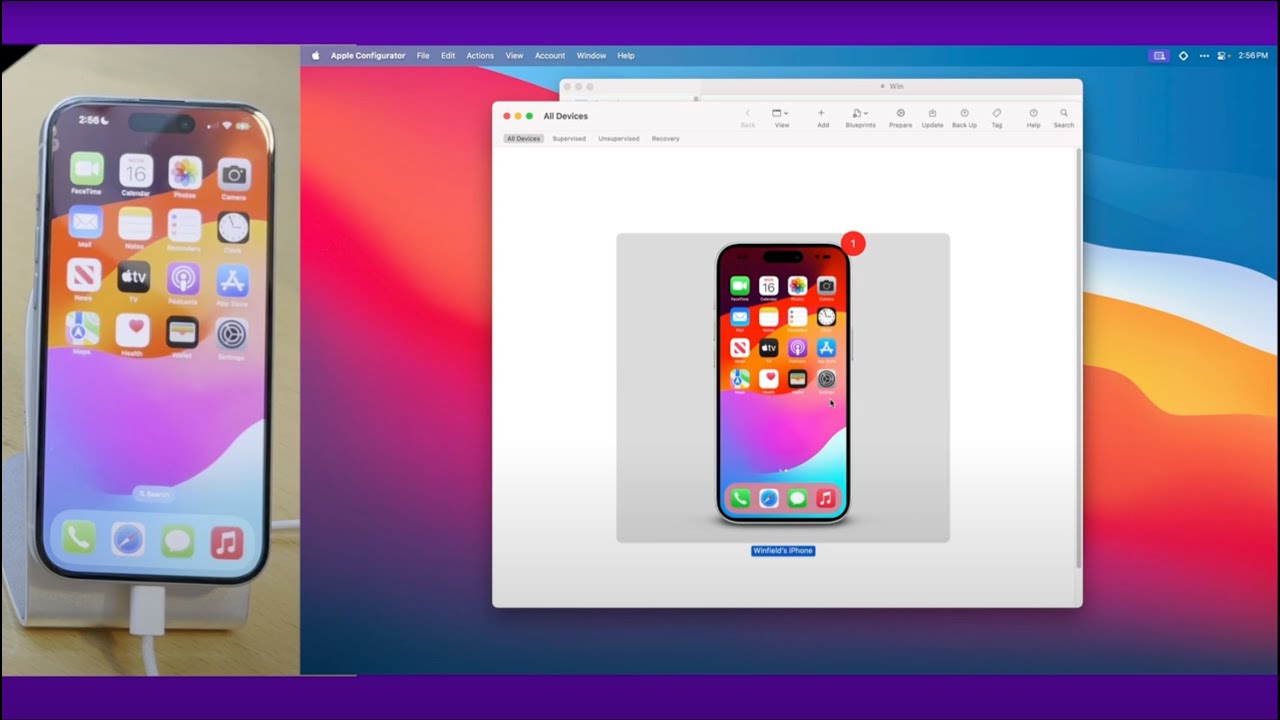Click the Add plus icon in toolbar

tap(822, 114)
